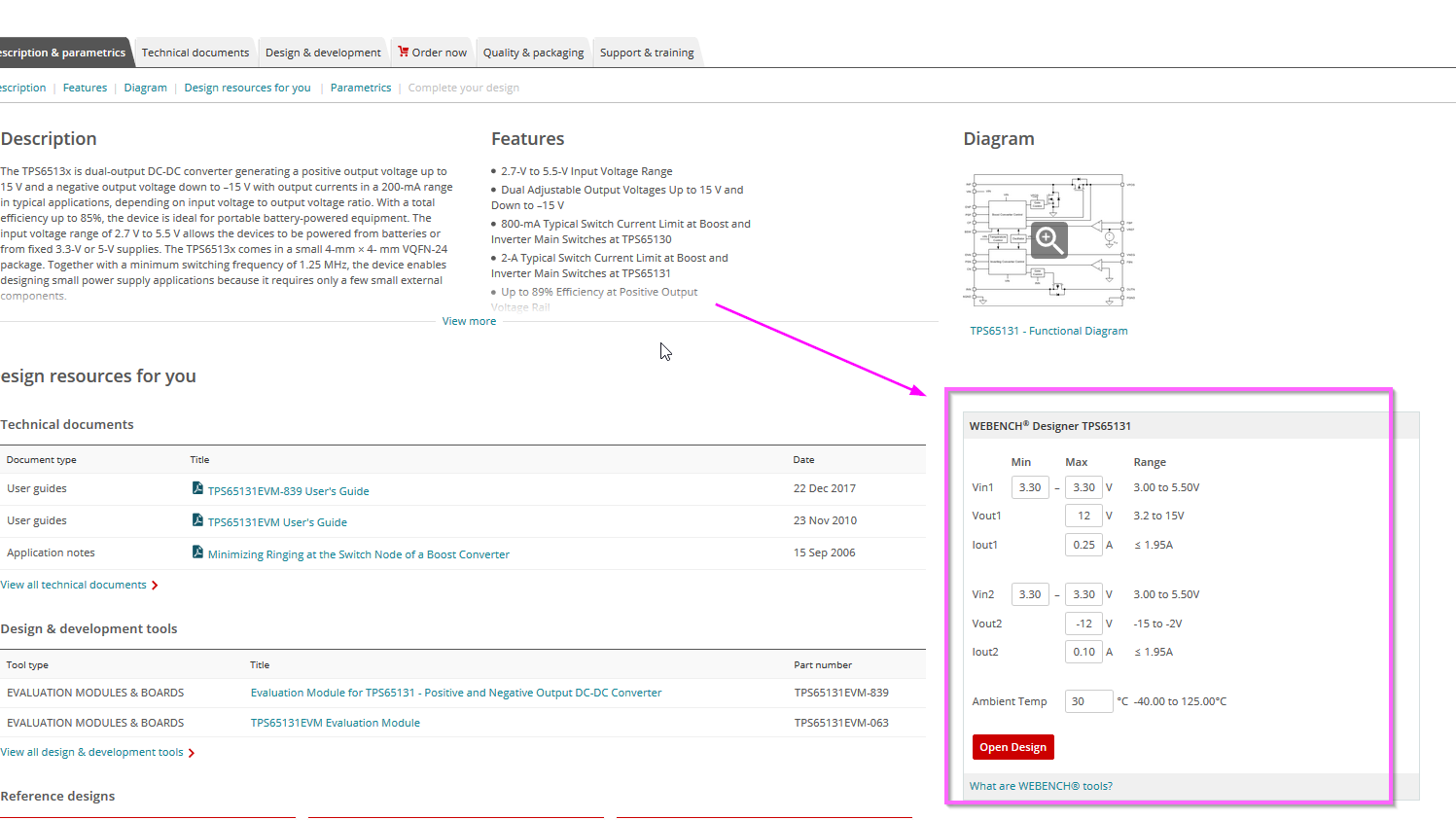Image resolution: width=1456 pixels, height=820 pixels.
Task: Open the Order now tab
Action: click(x=432, y=53)
